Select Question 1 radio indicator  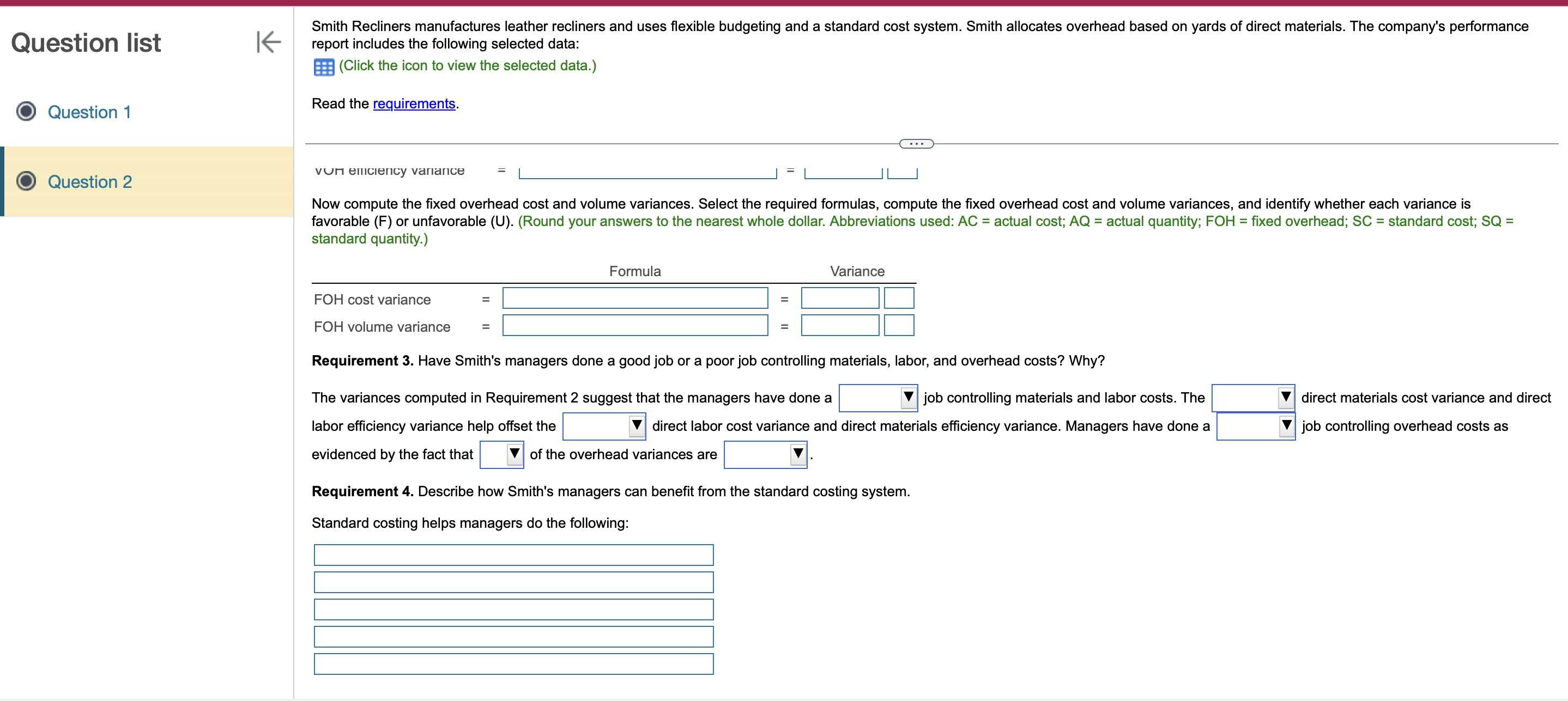[x=26, y=111]
